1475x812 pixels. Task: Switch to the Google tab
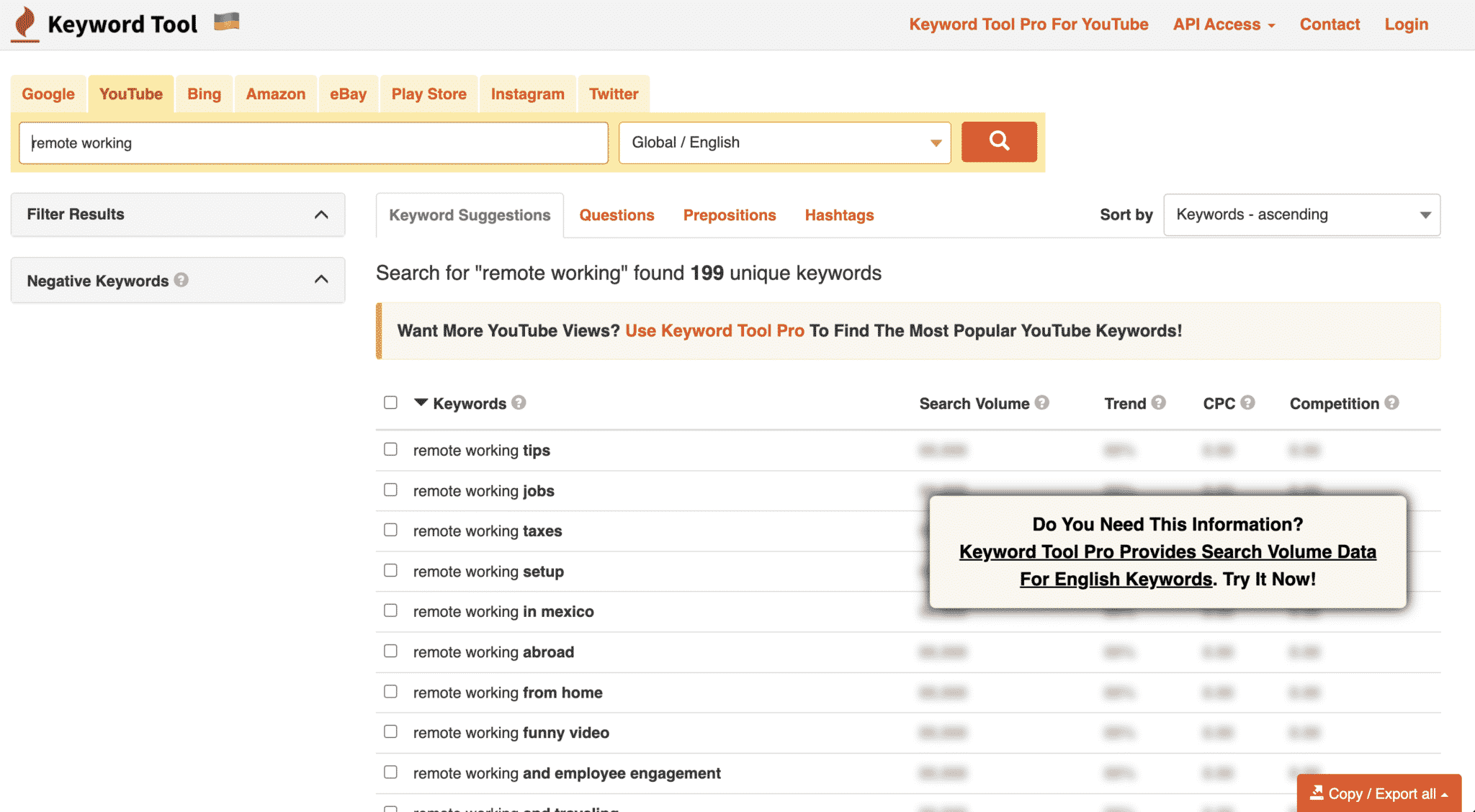click(x=48, y=94)
